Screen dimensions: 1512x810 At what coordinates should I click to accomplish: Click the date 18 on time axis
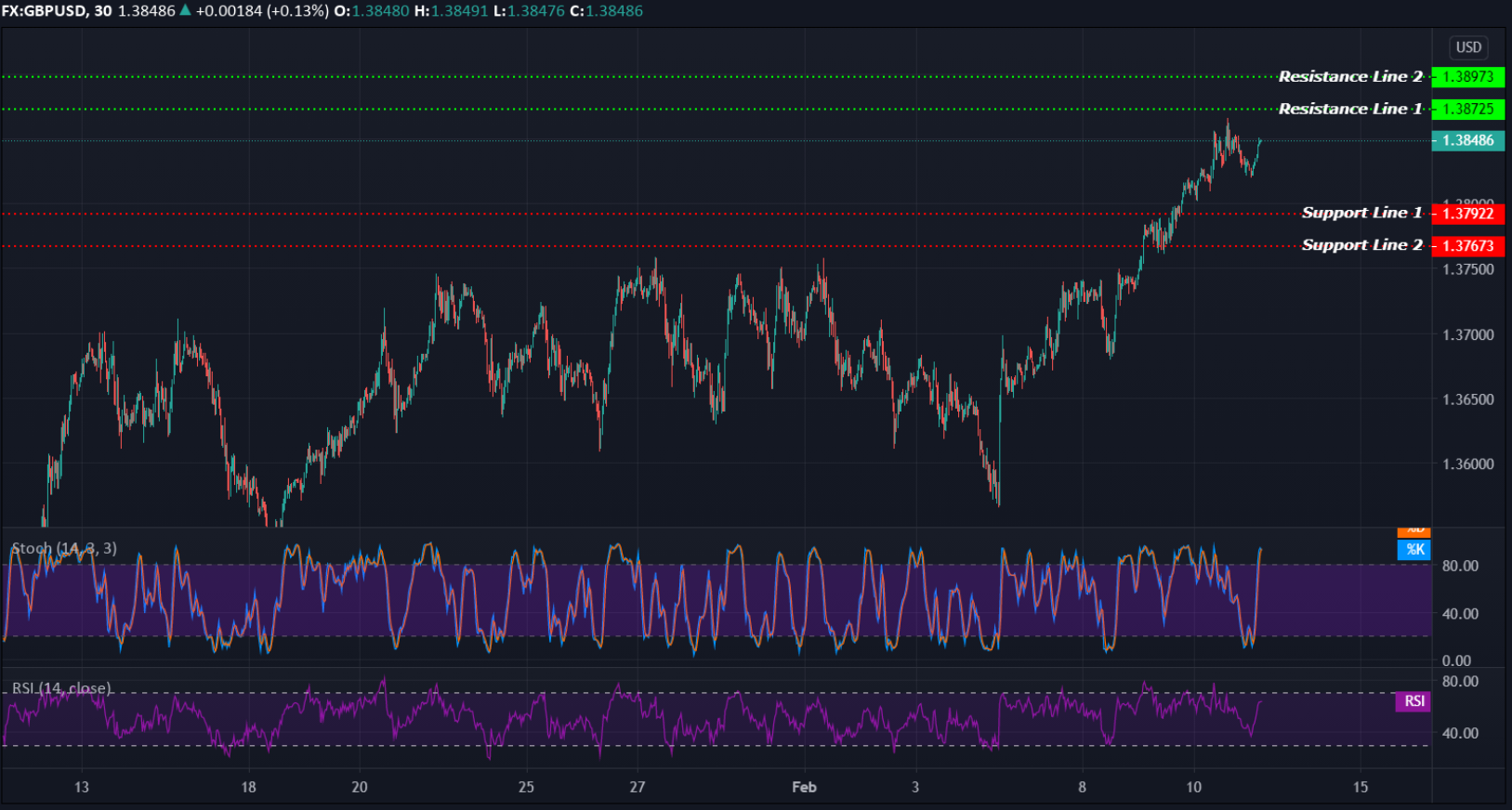248,787
